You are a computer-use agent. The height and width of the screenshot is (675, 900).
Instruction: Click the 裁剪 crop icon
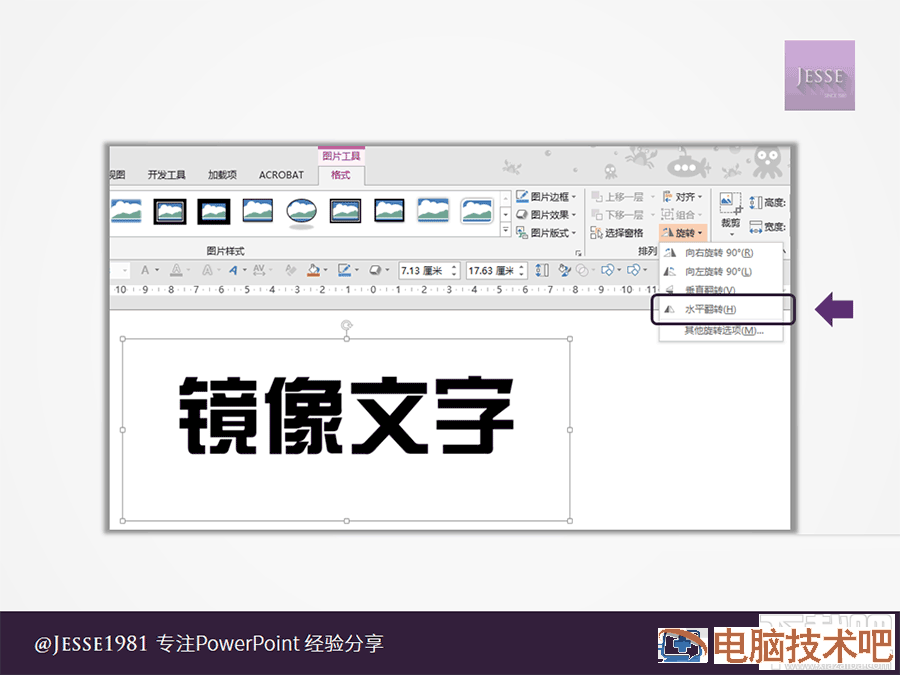(731, 205)
